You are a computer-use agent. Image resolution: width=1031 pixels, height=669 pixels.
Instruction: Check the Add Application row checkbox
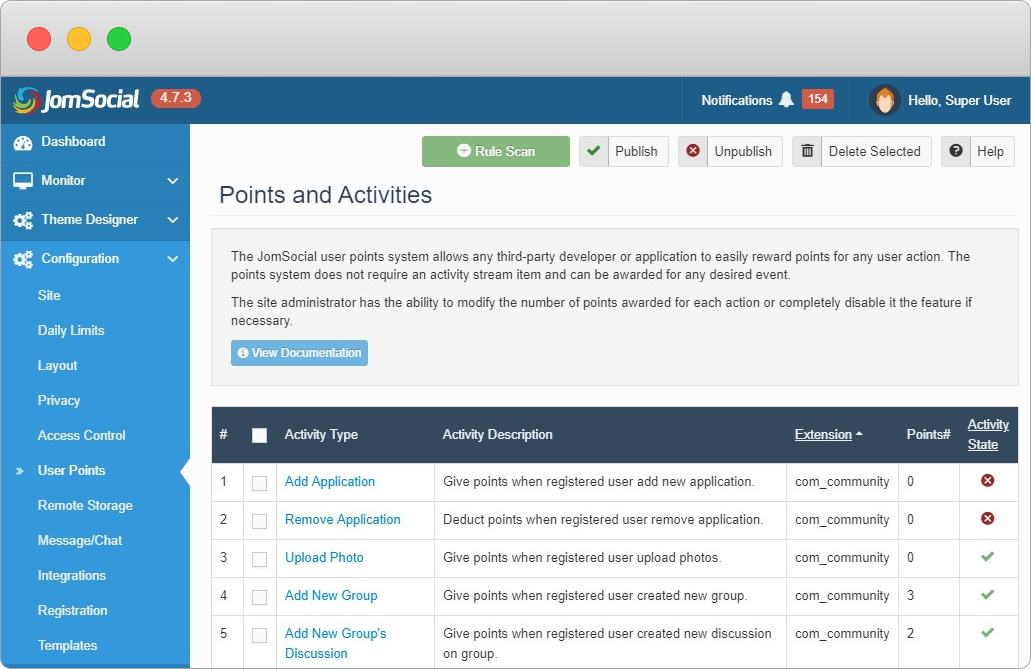point(260,483)
